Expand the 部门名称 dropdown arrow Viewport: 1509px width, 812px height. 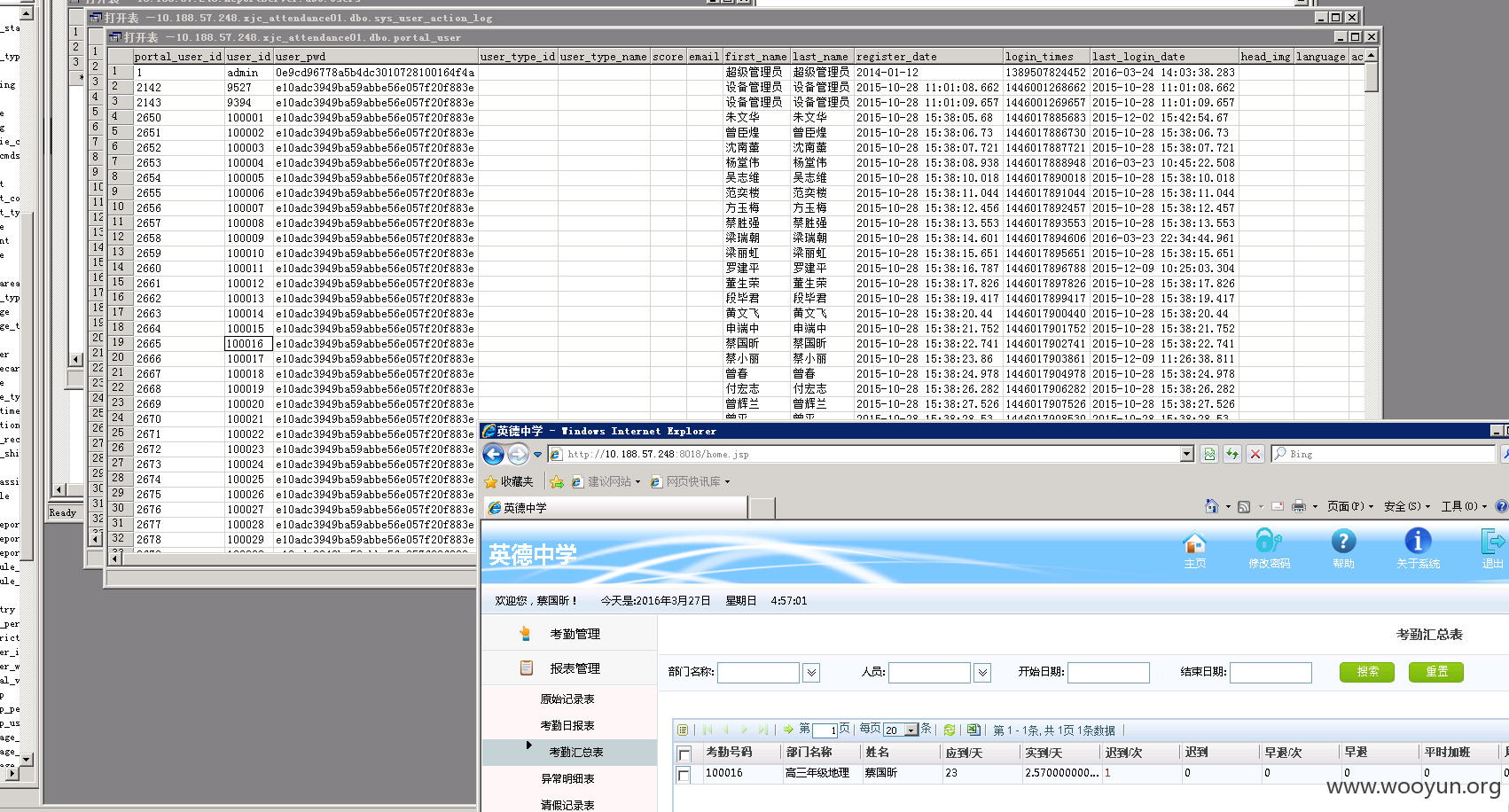coord(811,673)
